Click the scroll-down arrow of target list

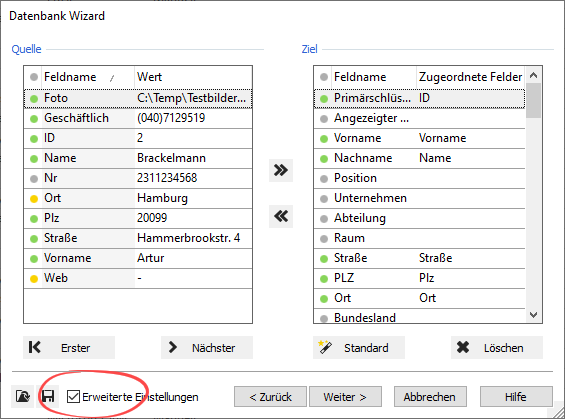(x=534, y=315)
